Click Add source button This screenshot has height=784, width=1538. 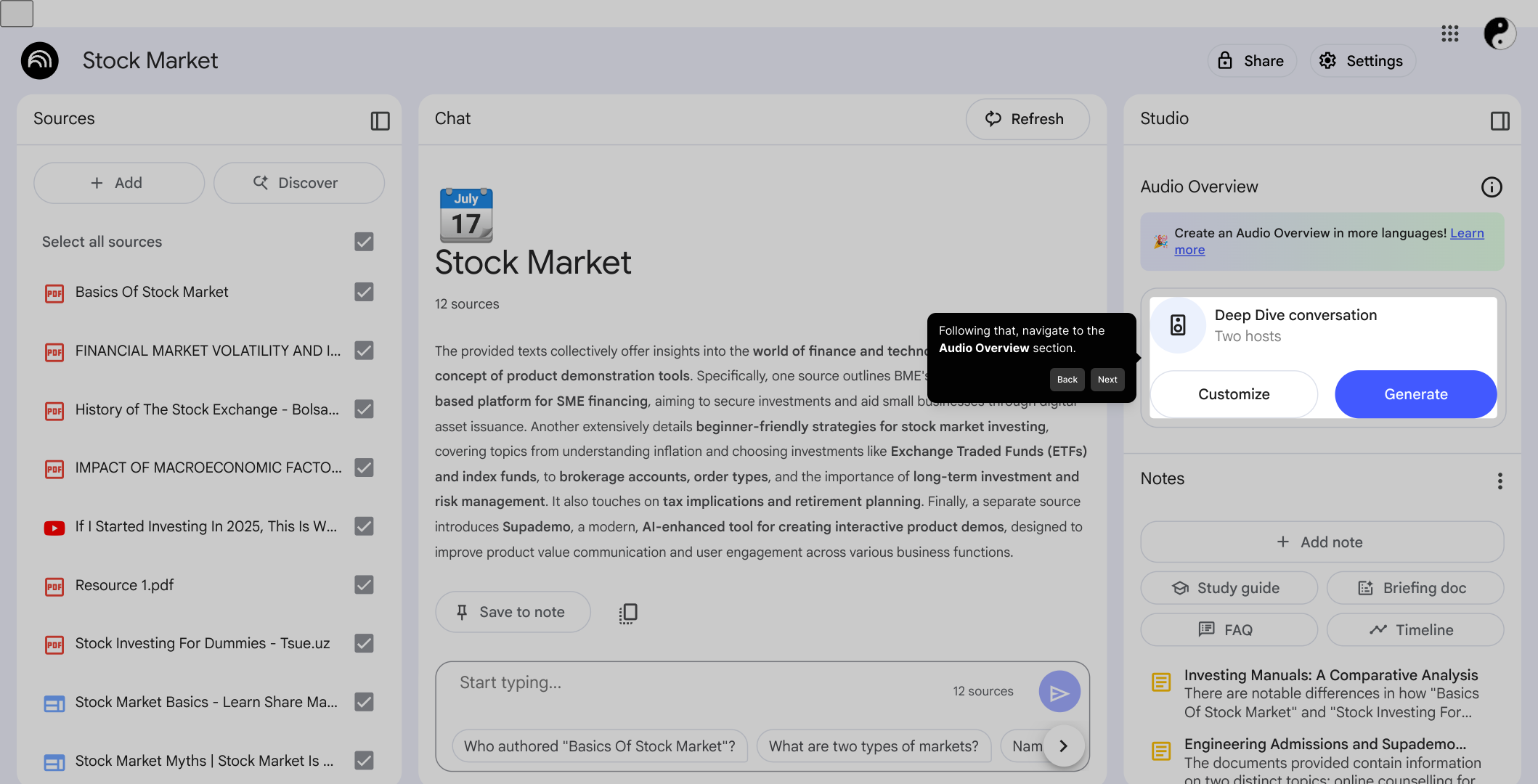[119, 183]
